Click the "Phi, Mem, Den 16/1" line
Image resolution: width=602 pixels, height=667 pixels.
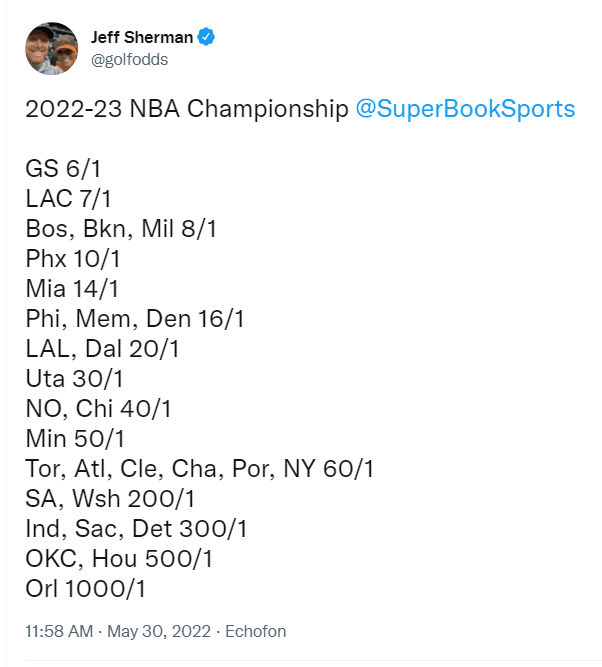(135, 319)
